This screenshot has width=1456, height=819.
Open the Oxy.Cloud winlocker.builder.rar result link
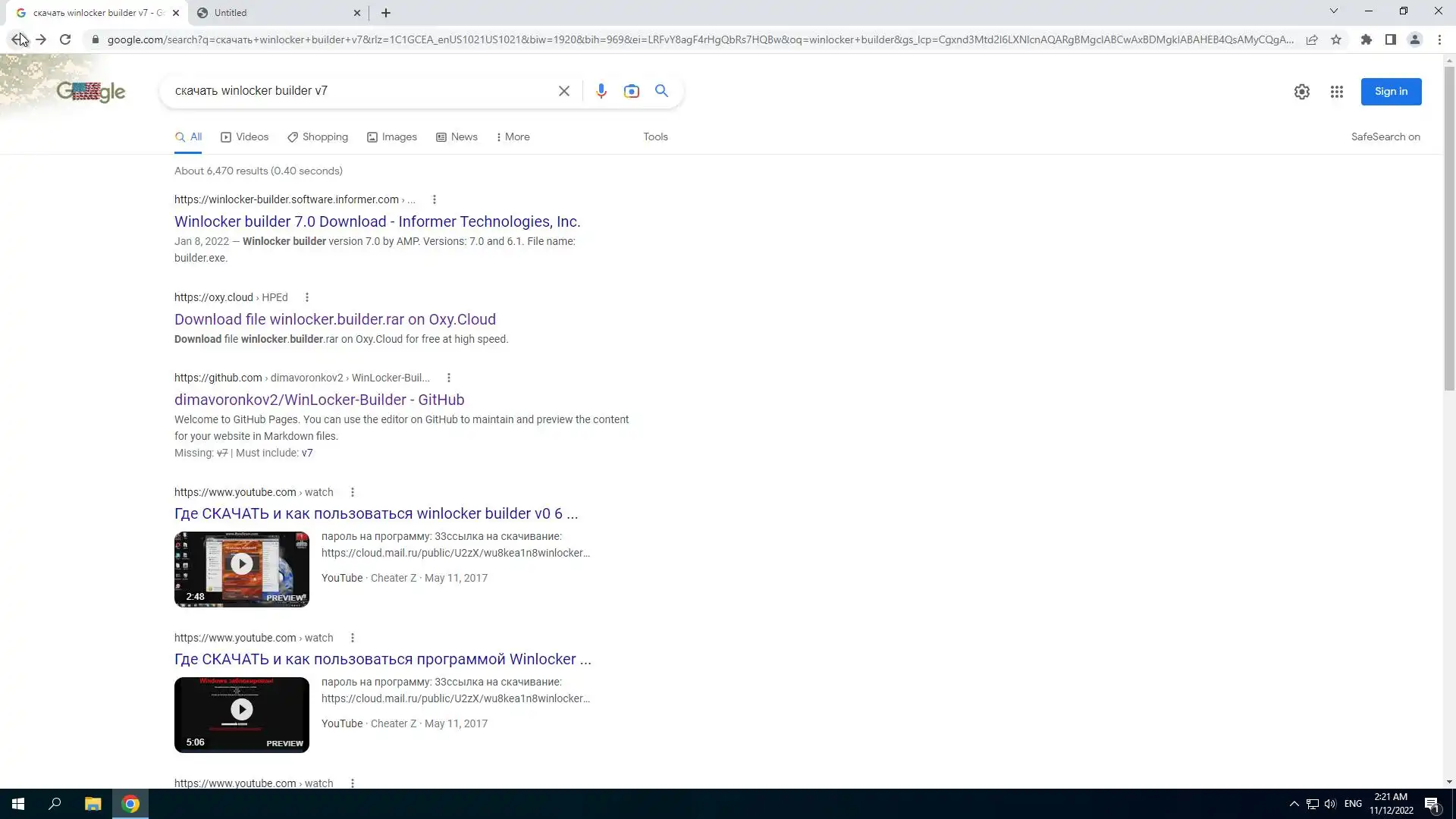[334, 319]
